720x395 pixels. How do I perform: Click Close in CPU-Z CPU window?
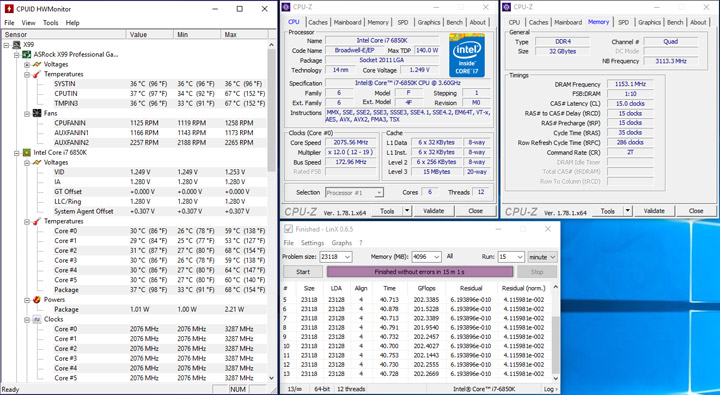click(475, 211)
